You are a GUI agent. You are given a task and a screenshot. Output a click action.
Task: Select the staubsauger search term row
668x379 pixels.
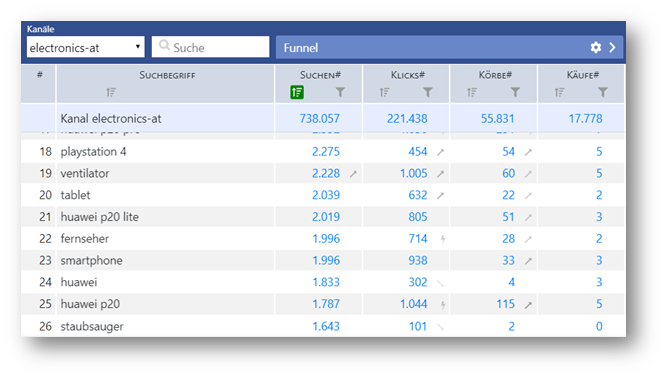[323, 326]
